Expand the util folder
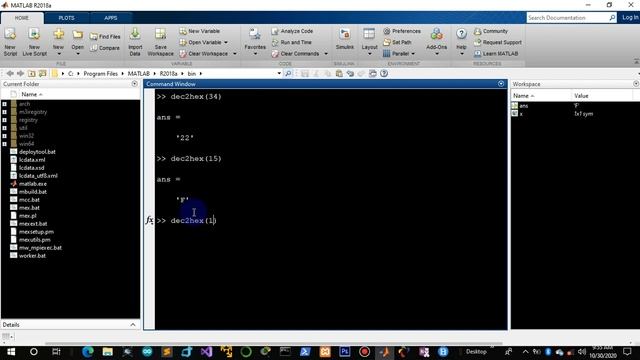Viewport: 640px width, 360px height. point(4,128)
